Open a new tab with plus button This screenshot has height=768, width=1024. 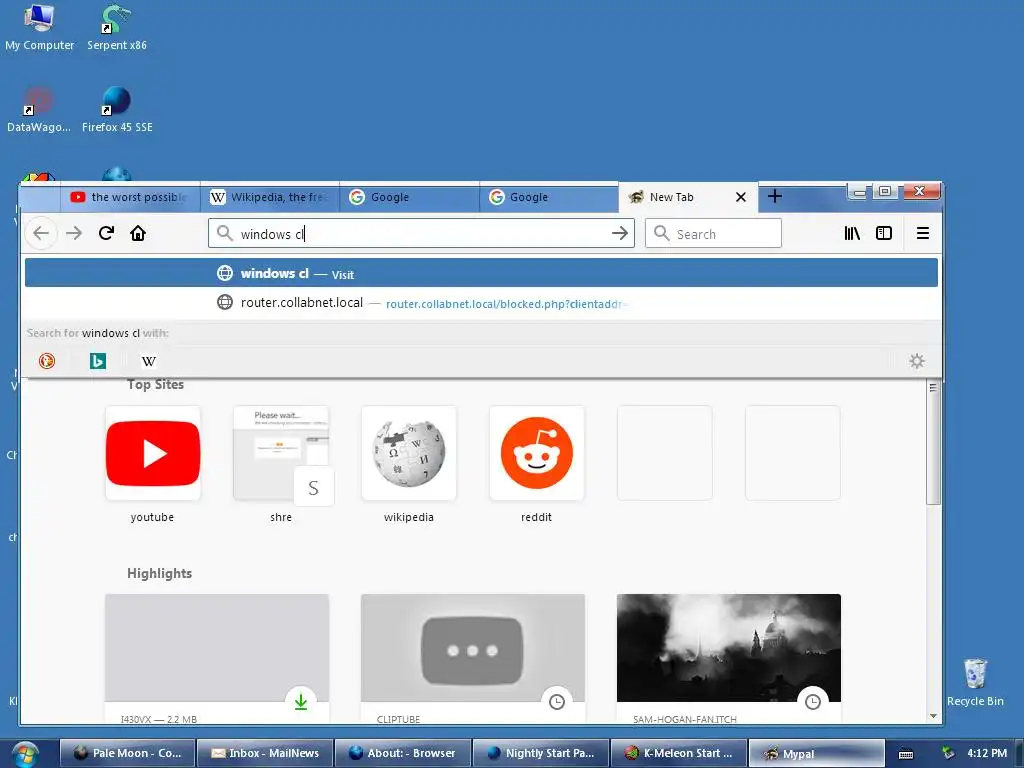(775, 197)
